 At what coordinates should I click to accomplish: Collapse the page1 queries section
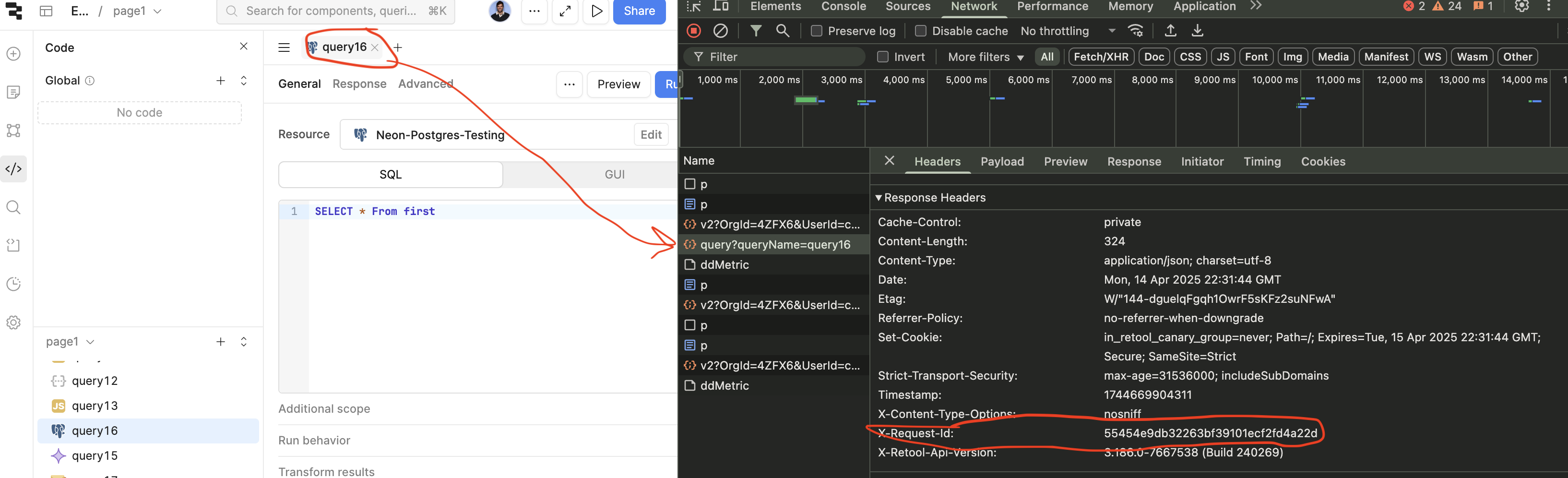(243, 342)
